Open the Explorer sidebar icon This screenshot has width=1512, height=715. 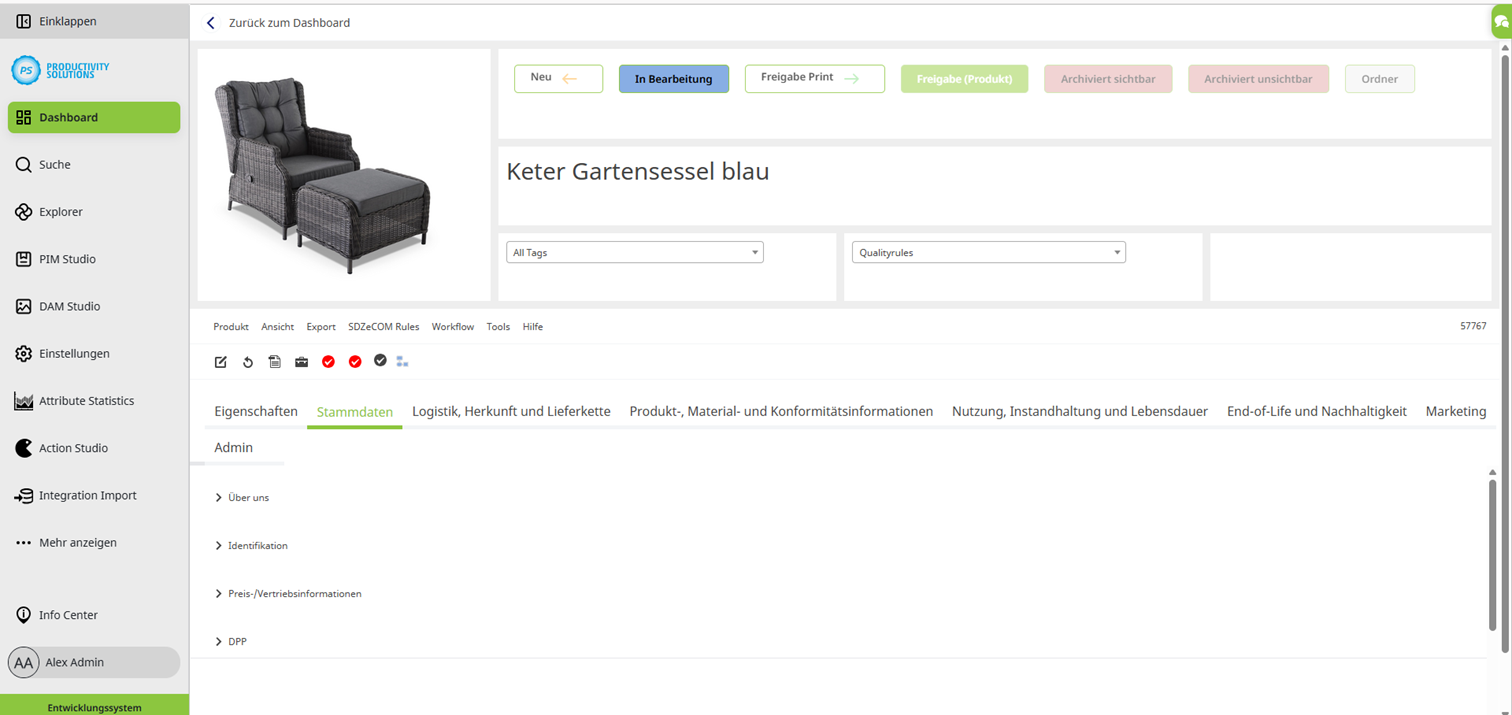[x=23, y=212]
